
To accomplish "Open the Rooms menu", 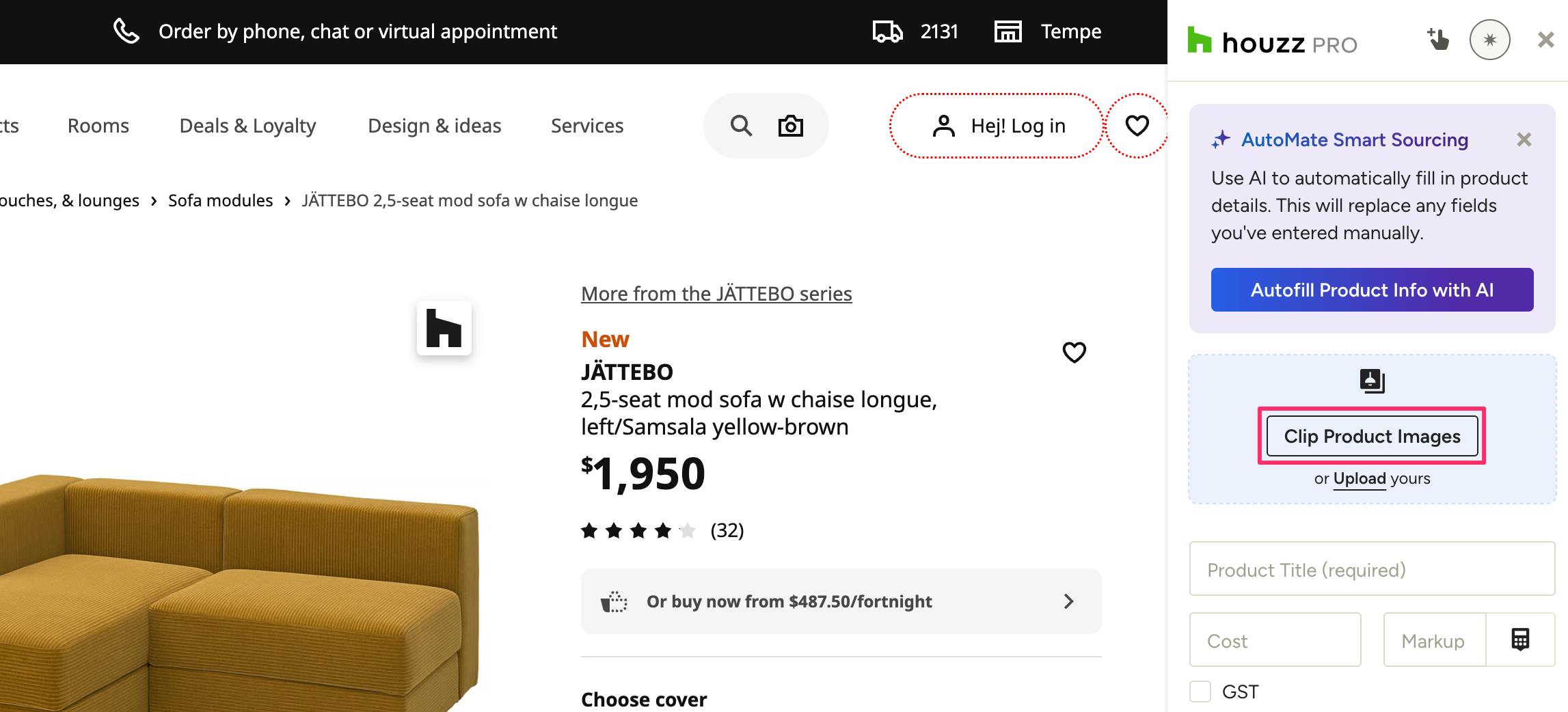I will click(98, 126).
